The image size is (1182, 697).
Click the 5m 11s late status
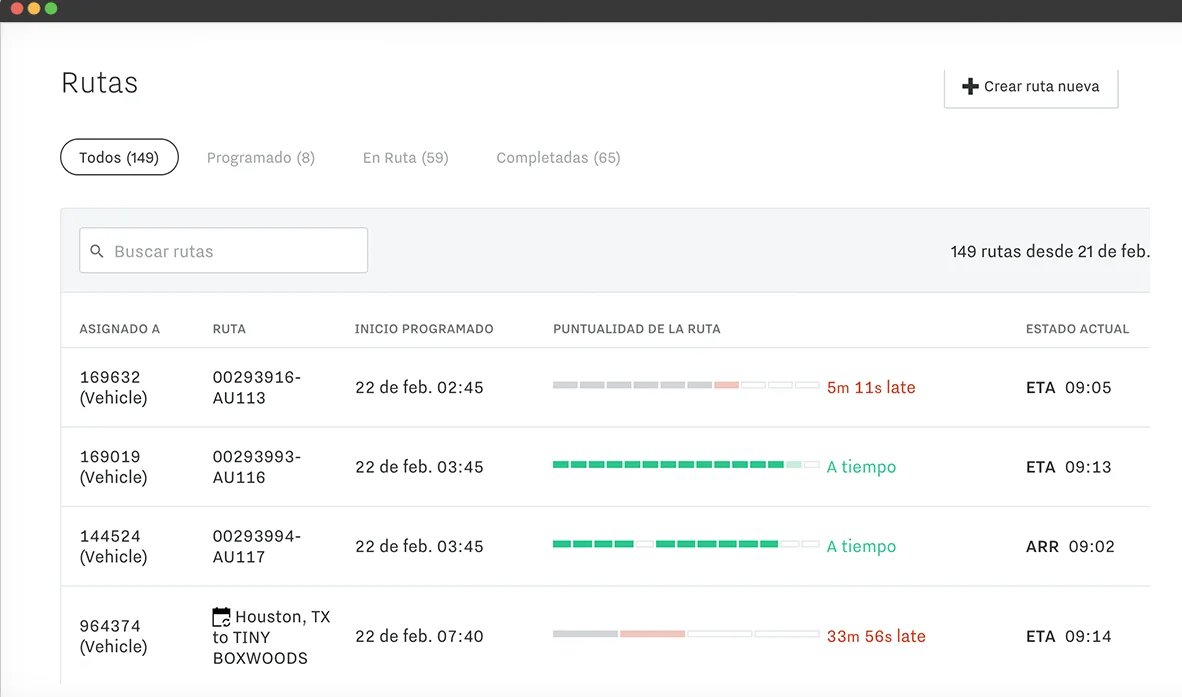[871, 387]
